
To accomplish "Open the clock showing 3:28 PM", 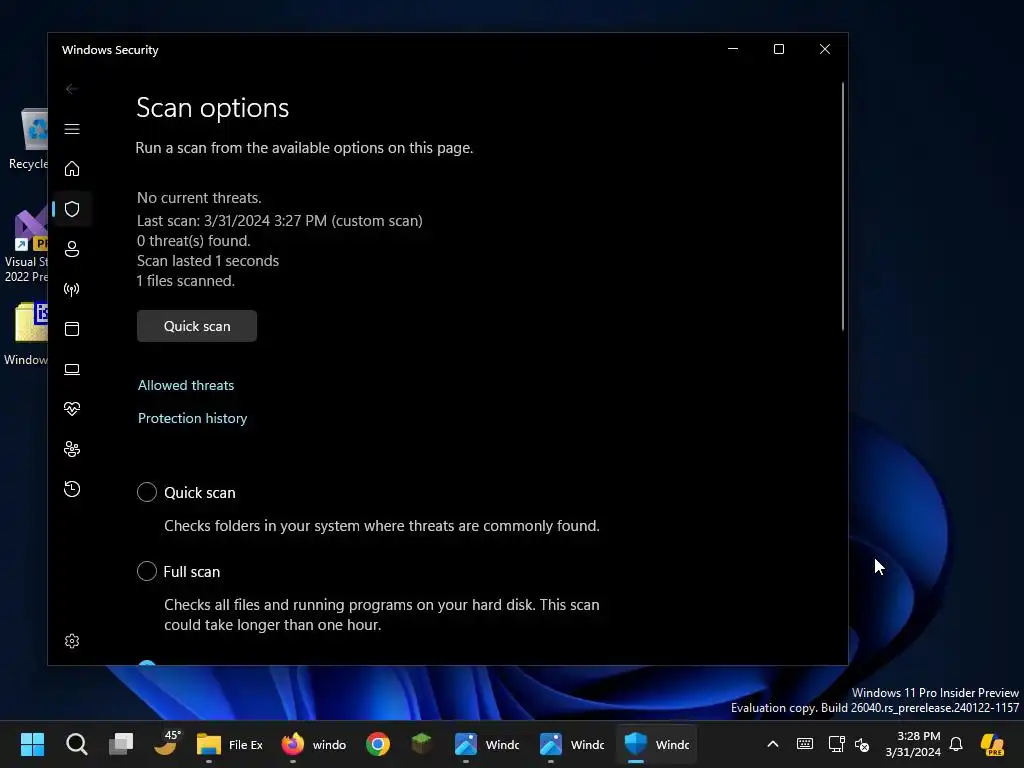I will click(x=913, y=744).
